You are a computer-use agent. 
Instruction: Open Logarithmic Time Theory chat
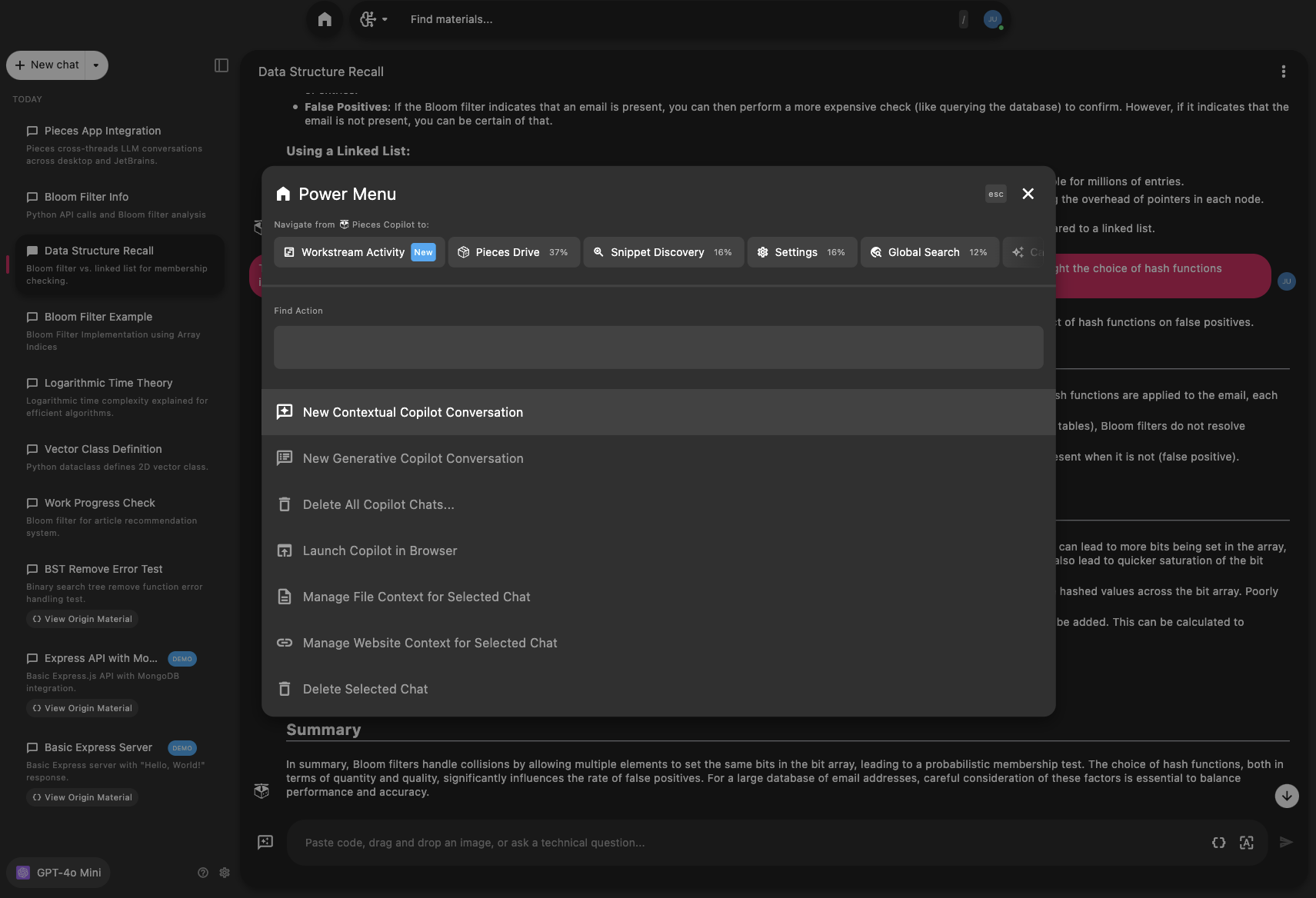[x=119, y=397]
